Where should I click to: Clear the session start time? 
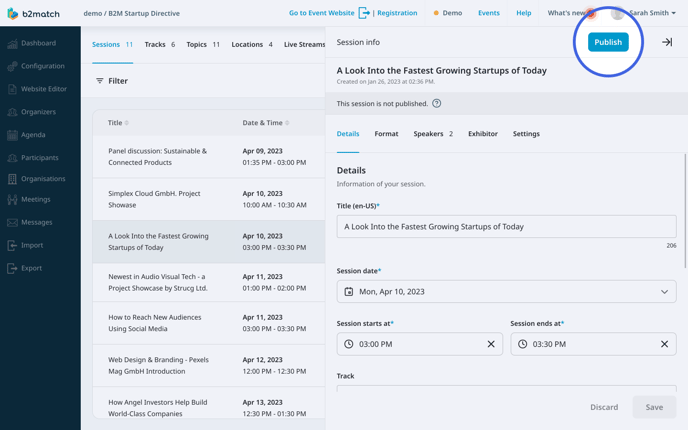click(491, 344)
